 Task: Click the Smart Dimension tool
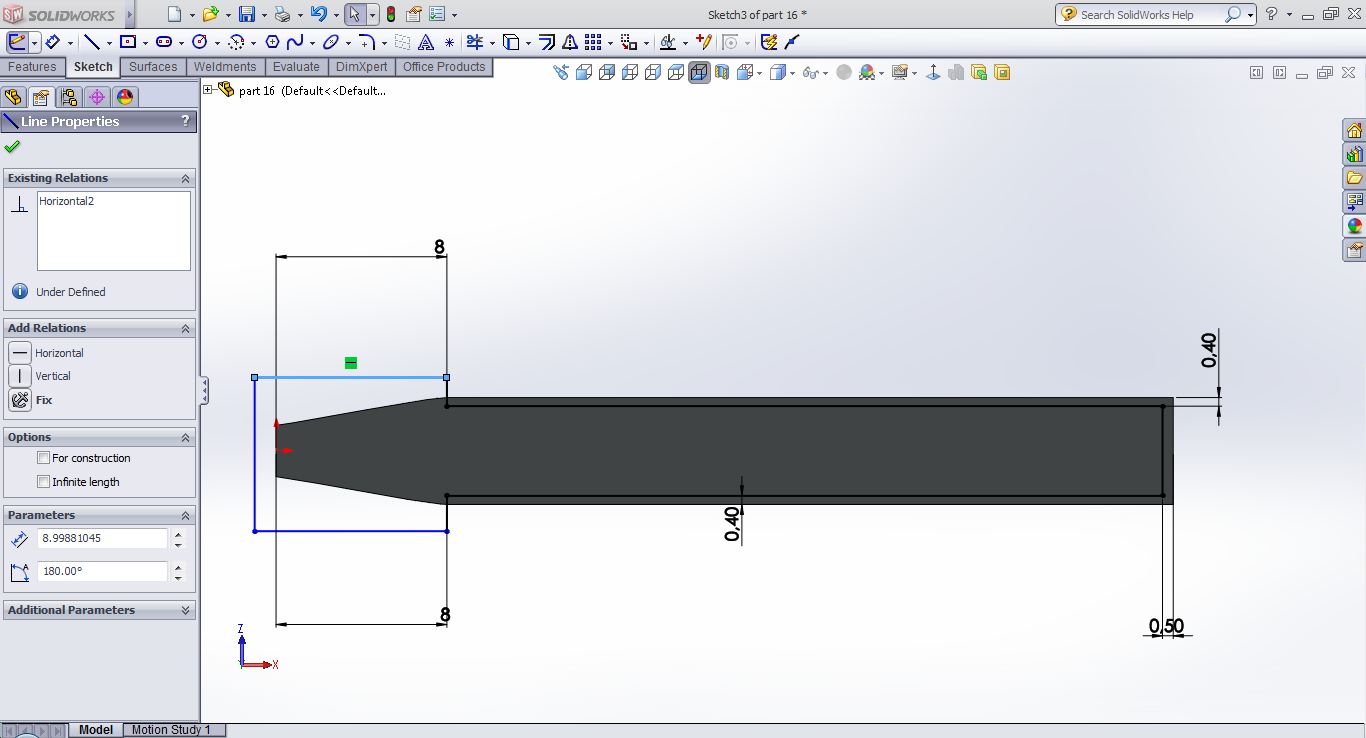click(x=51, y=42)
